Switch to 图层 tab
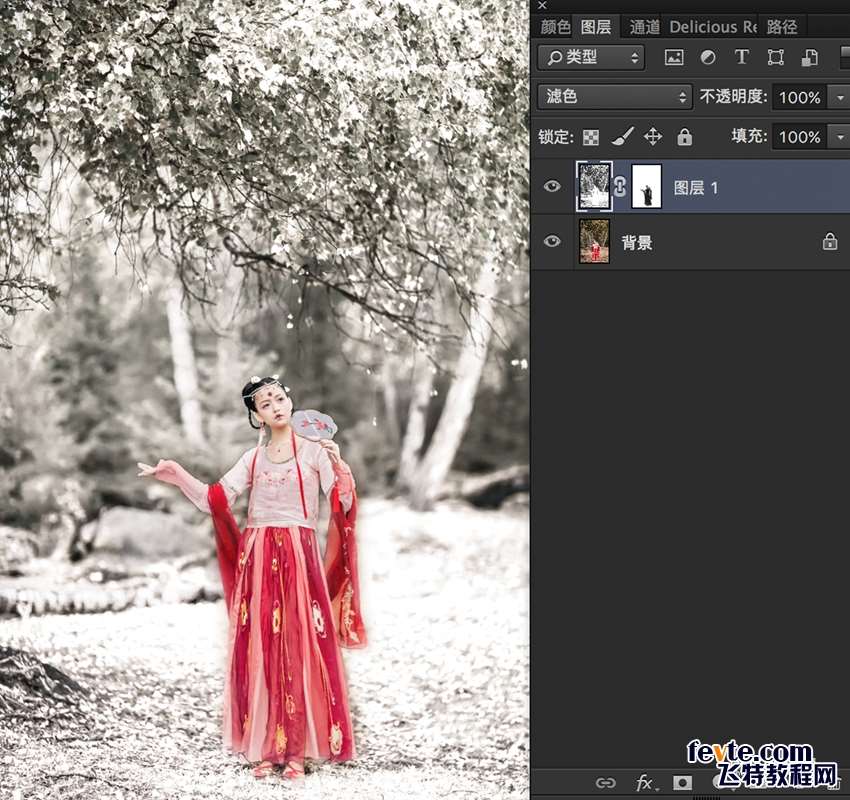Image resolution: width=850 pixels, height=800 pixels. coord(596,27)
